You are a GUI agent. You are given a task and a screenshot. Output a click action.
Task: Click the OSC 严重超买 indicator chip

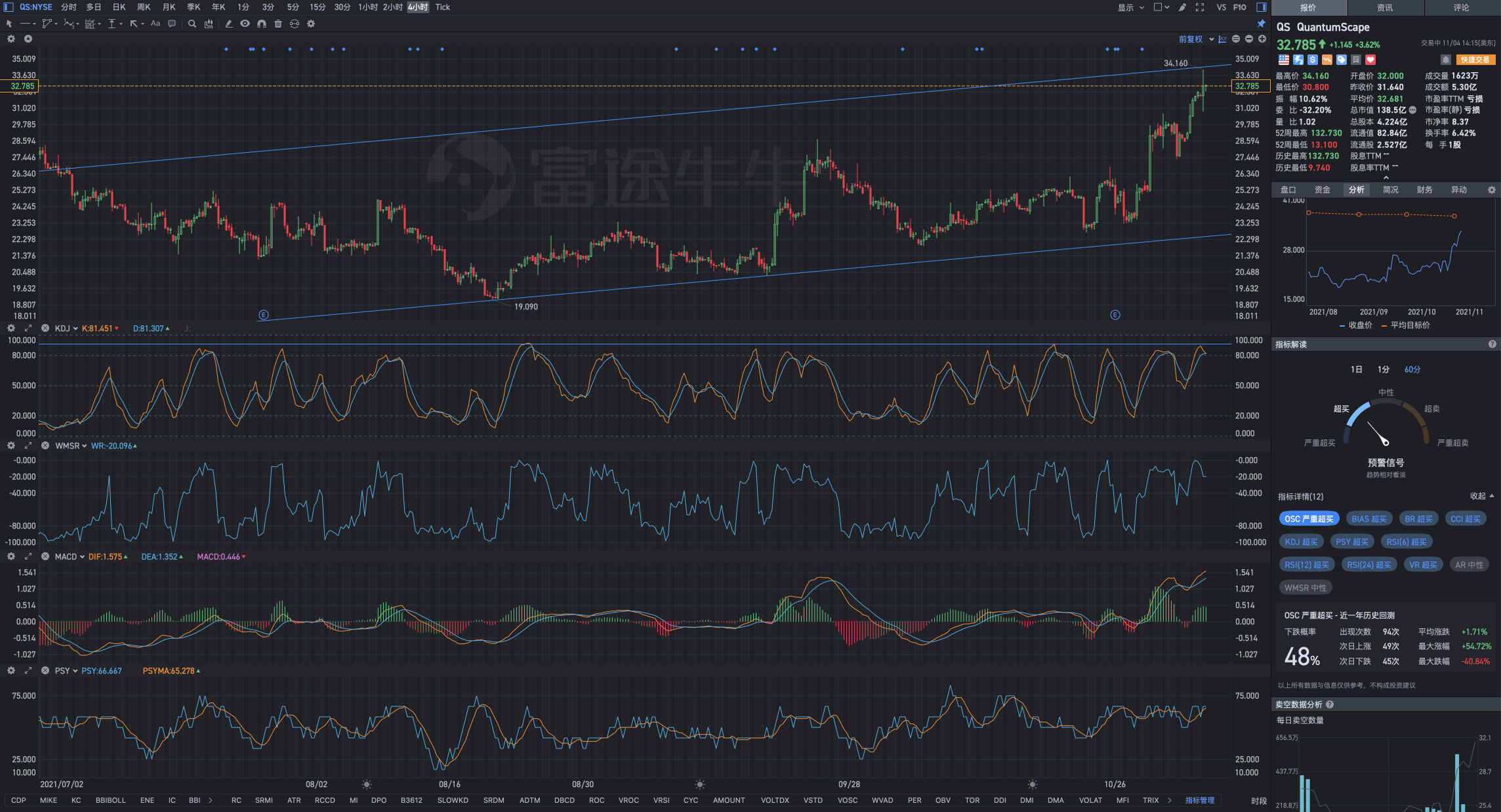pyautogui.click(x=1309, y=519)
